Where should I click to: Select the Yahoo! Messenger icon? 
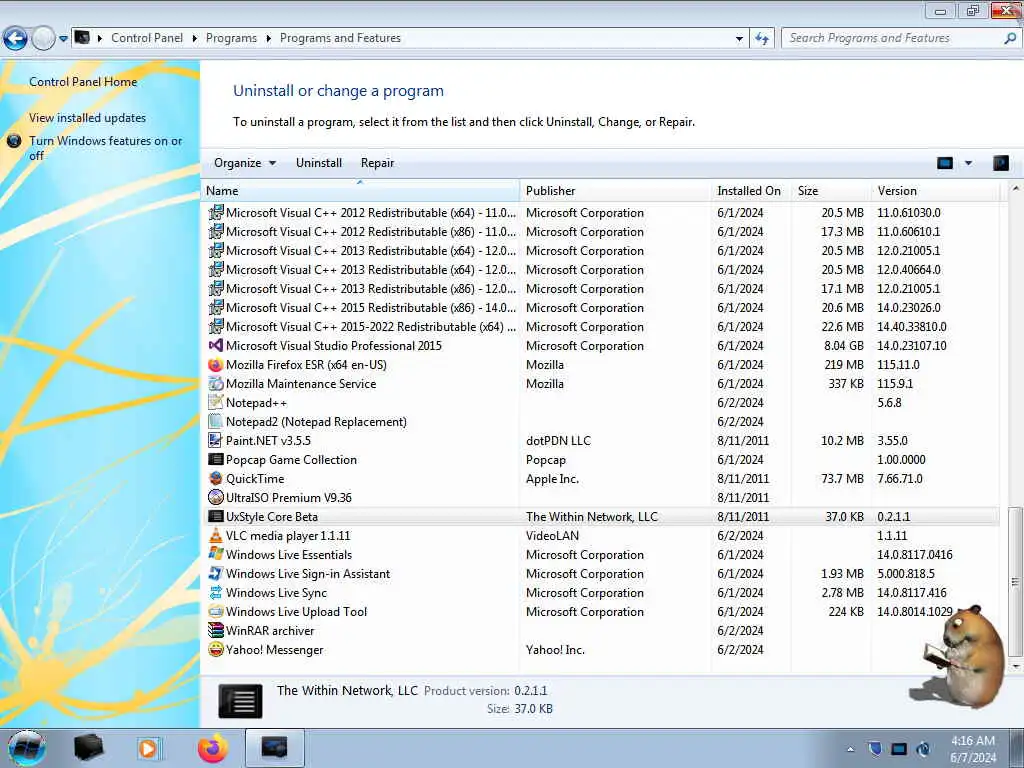pyautogui.click(x=216, y=649)
